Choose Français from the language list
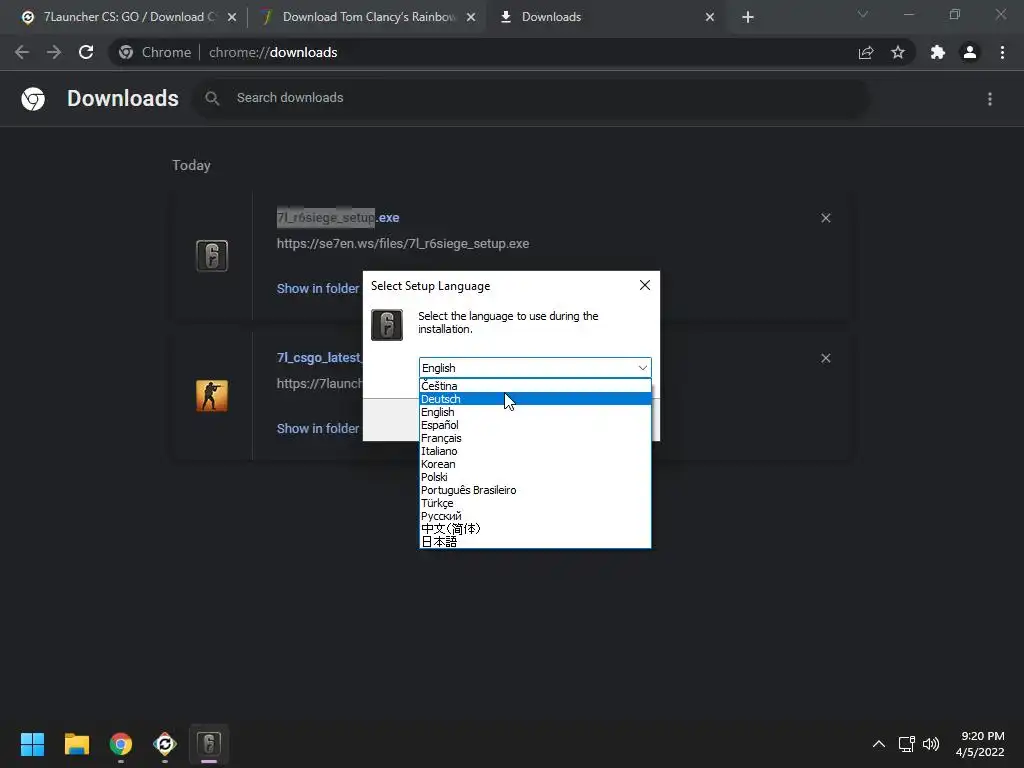Viewport: 1024px width, 768px height. tap(535, 438)
